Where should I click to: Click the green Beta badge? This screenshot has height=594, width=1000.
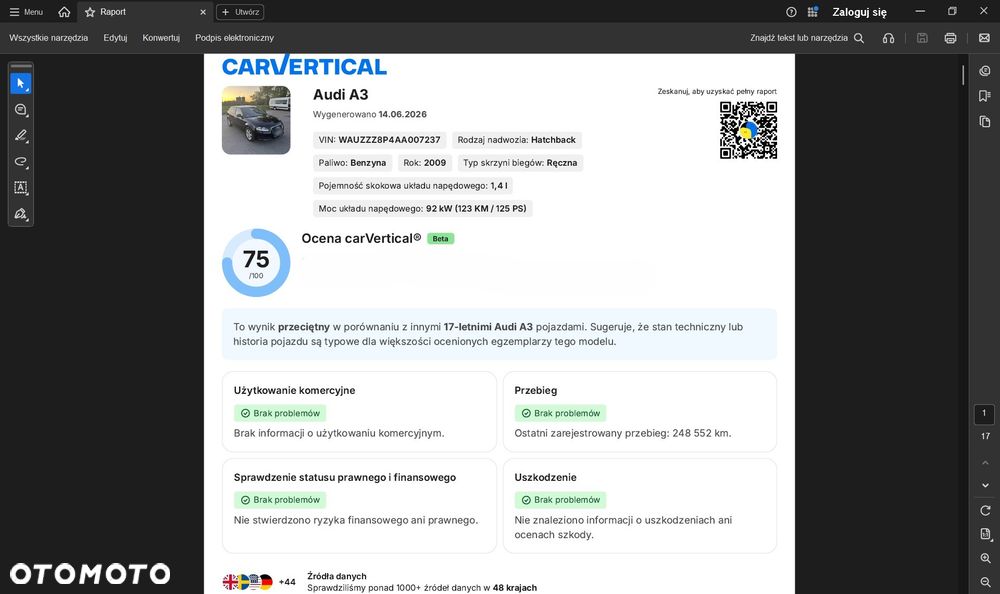tap(440, 239)
